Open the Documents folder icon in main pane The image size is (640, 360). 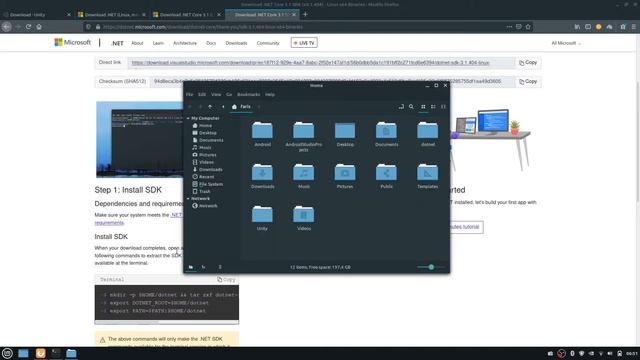(x=387, y=134)
